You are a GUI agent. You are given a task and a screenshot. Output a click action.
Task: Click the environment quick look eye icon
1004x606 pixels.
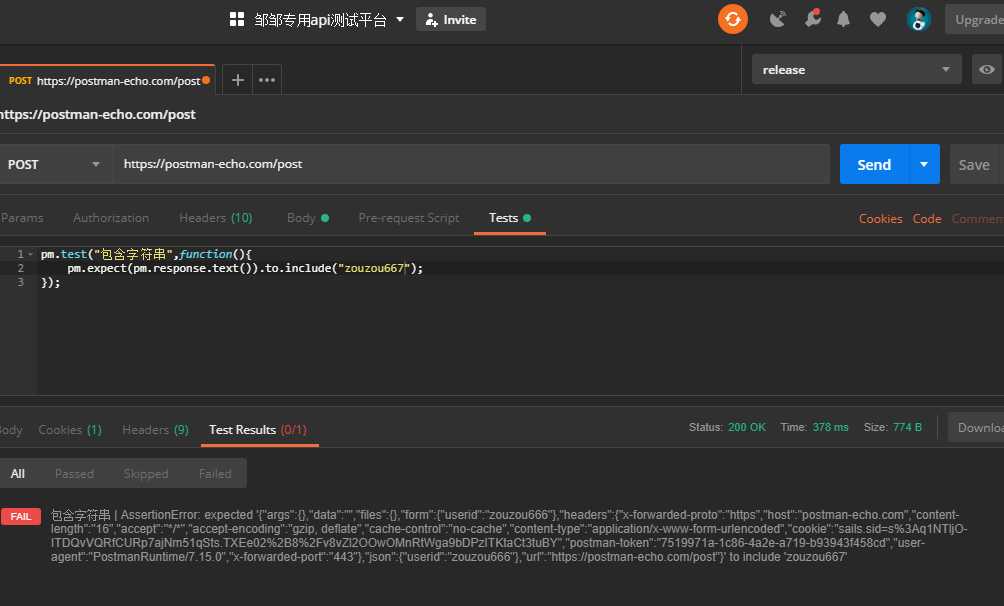(987, 69)
